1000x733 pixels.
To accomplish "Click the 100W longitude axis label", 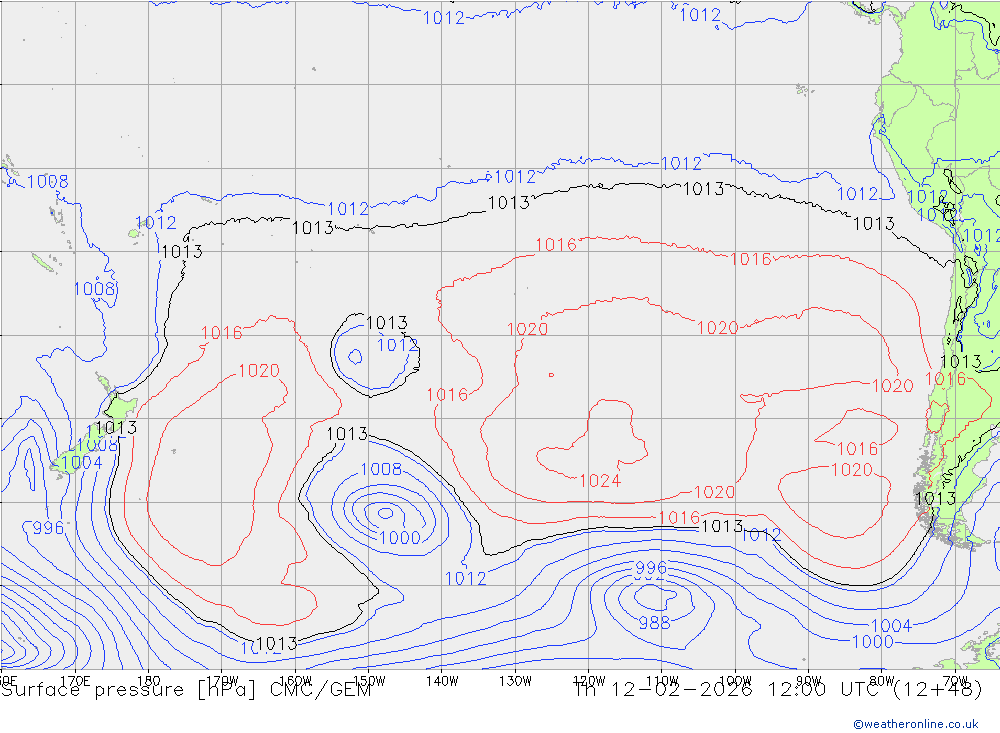I will [x=735, y=681].
